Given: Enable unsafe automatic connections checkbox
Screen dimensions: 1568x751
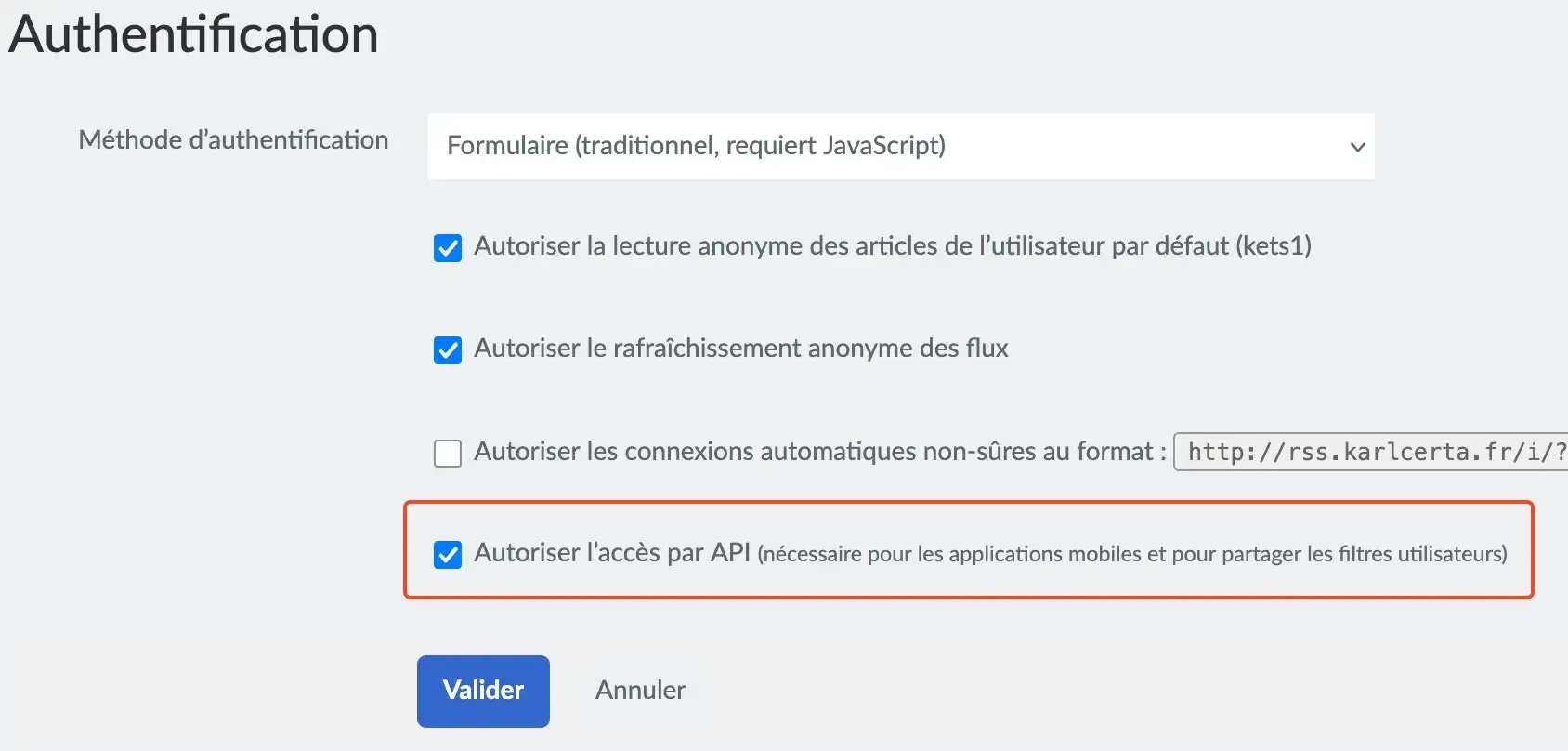Looking at the screenshot, I should click(x=448, y=453).
